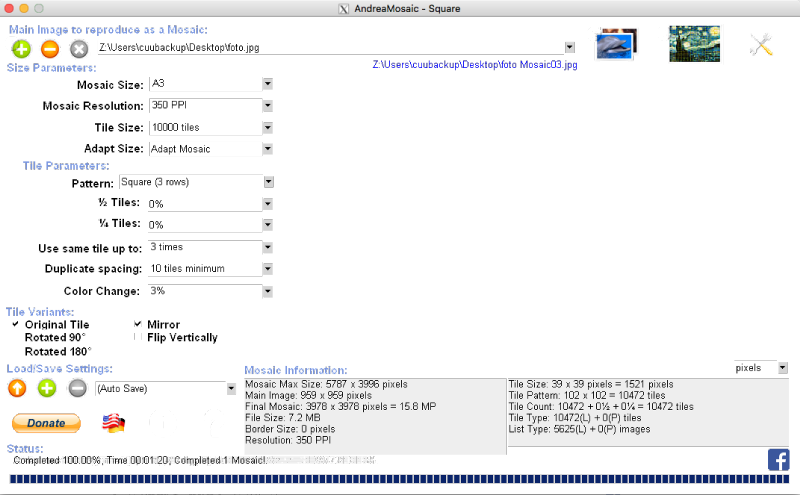
Task: Select the 'Tile Count: 10472' info line
Action: click(601, 407)
